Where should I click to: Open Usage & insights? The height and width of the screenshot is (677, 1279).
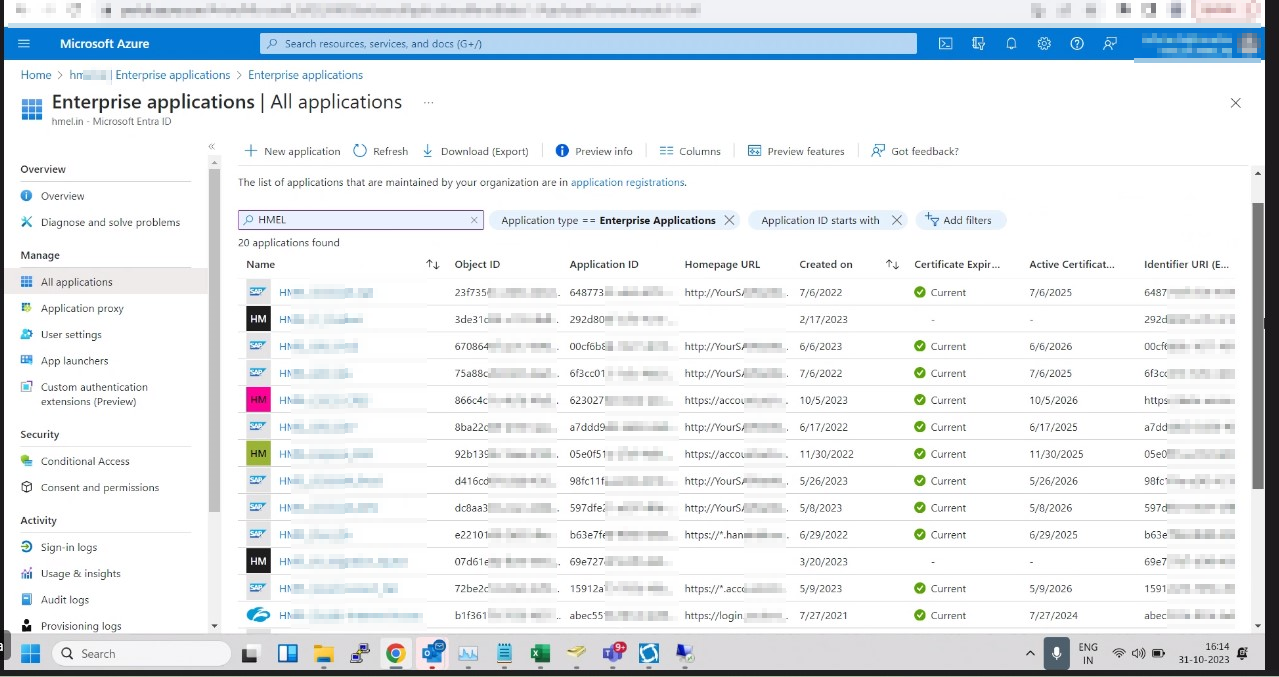[80, 573]
